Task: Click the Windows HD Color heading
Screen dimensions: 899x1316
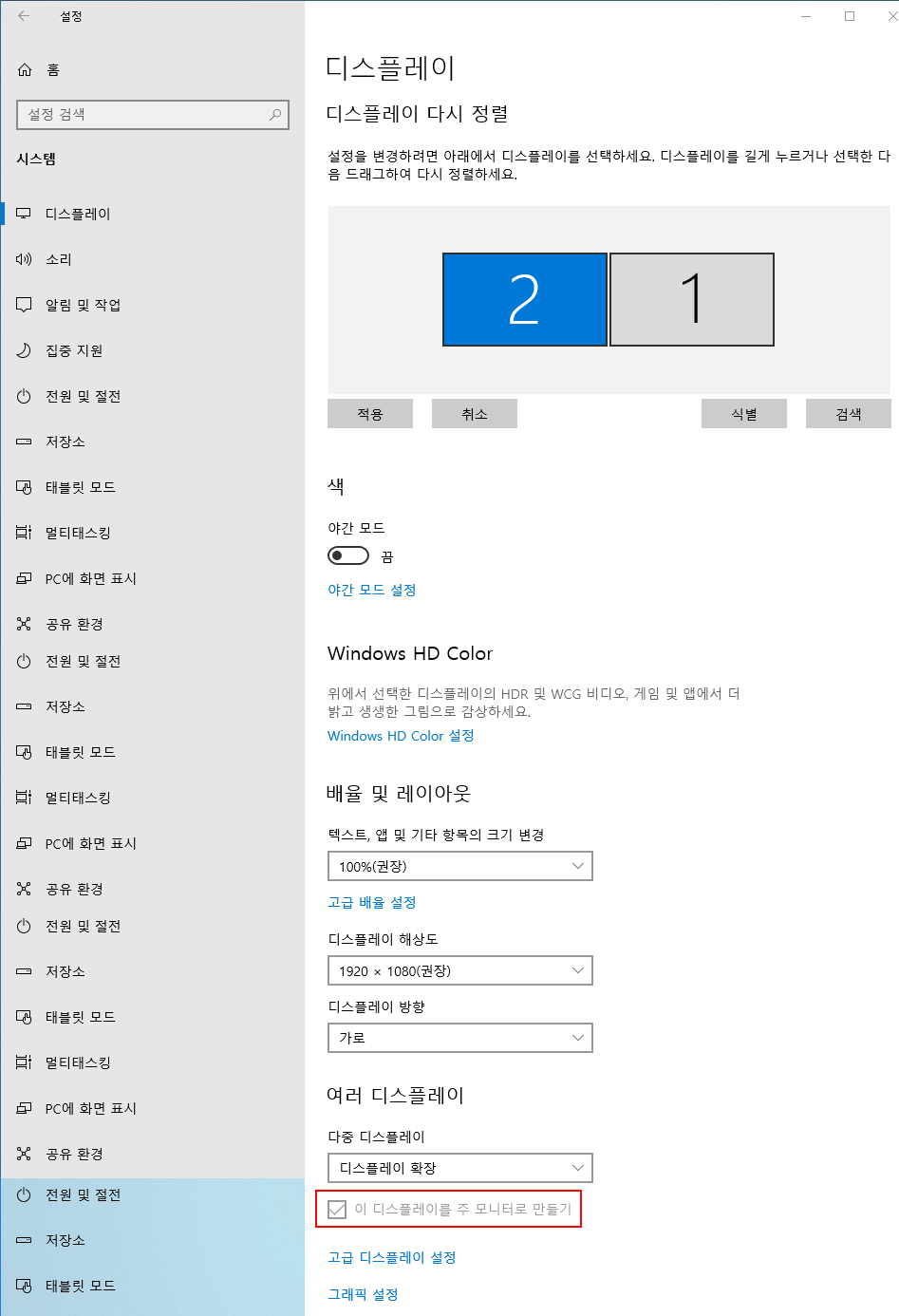Action: click(410, 653)
